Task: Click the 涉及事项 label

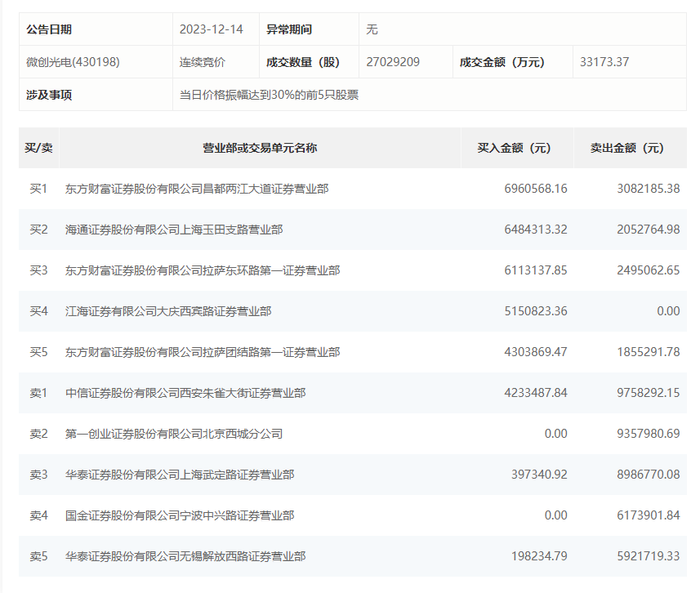Action: tap(49, 95)
